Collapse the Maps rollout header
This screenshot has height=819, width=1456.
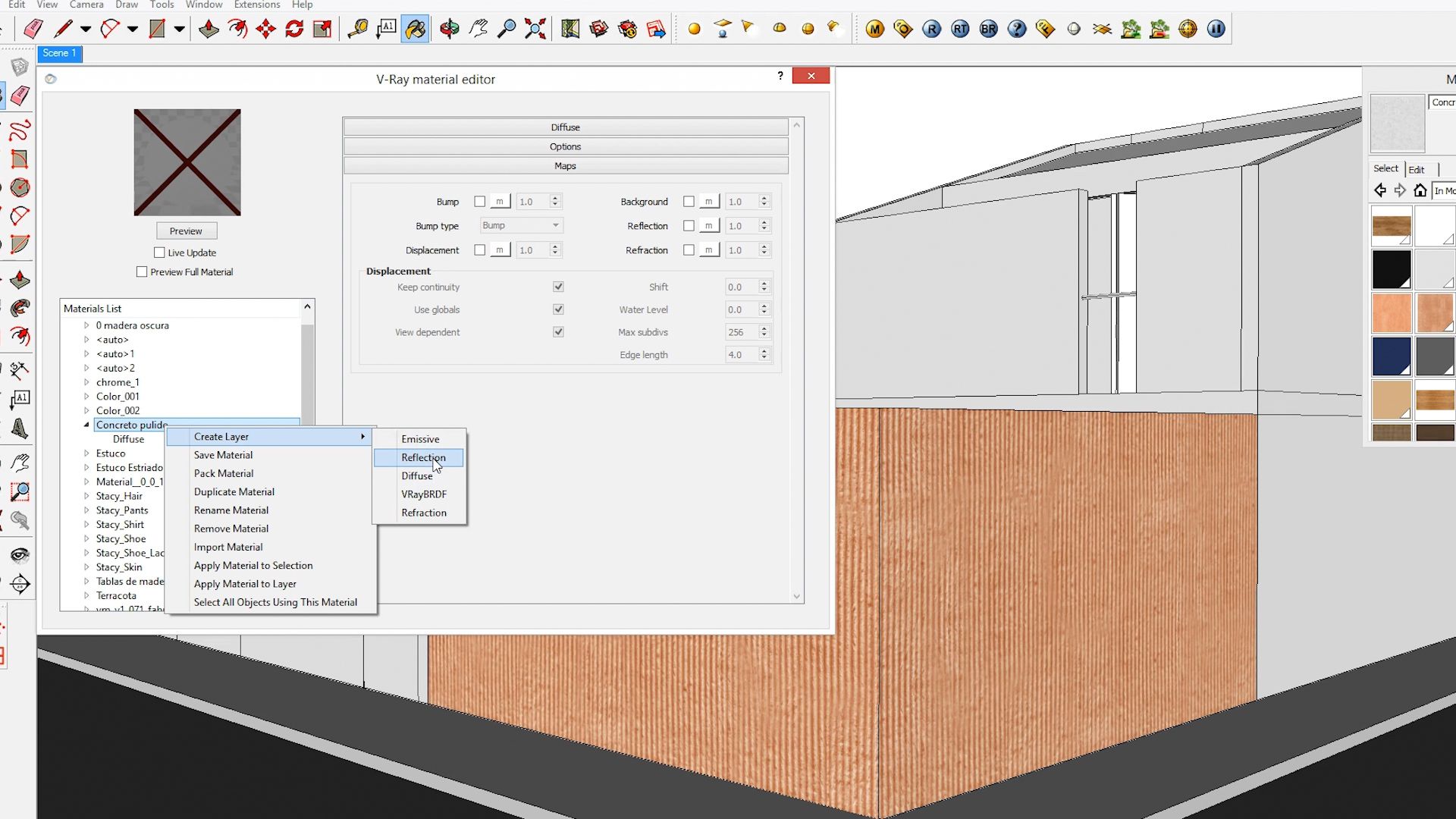[566, 166]
